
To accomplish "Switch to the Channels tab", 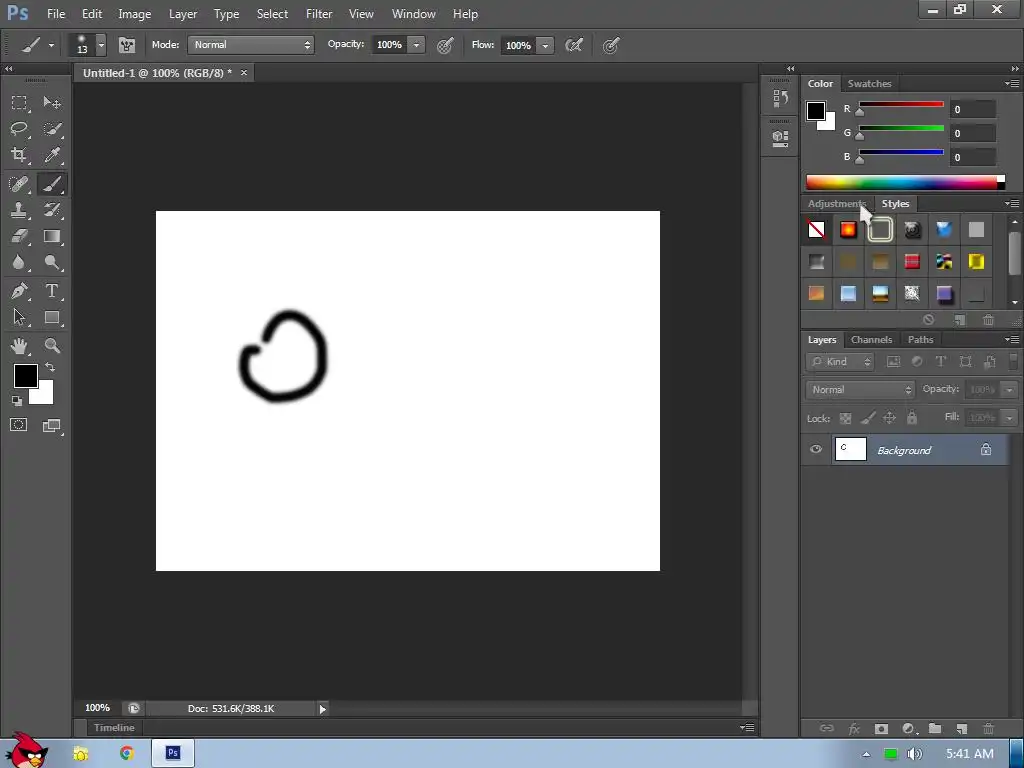I will [x=871, y=340].
